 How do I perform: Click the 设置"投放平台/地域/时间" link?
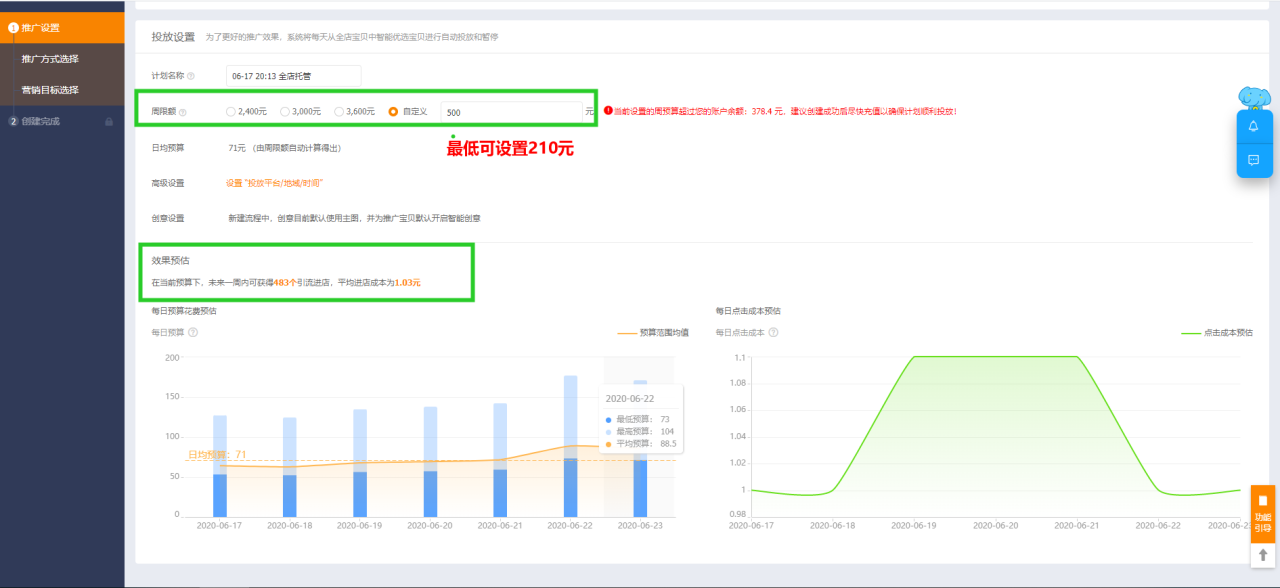pos(277,183)
